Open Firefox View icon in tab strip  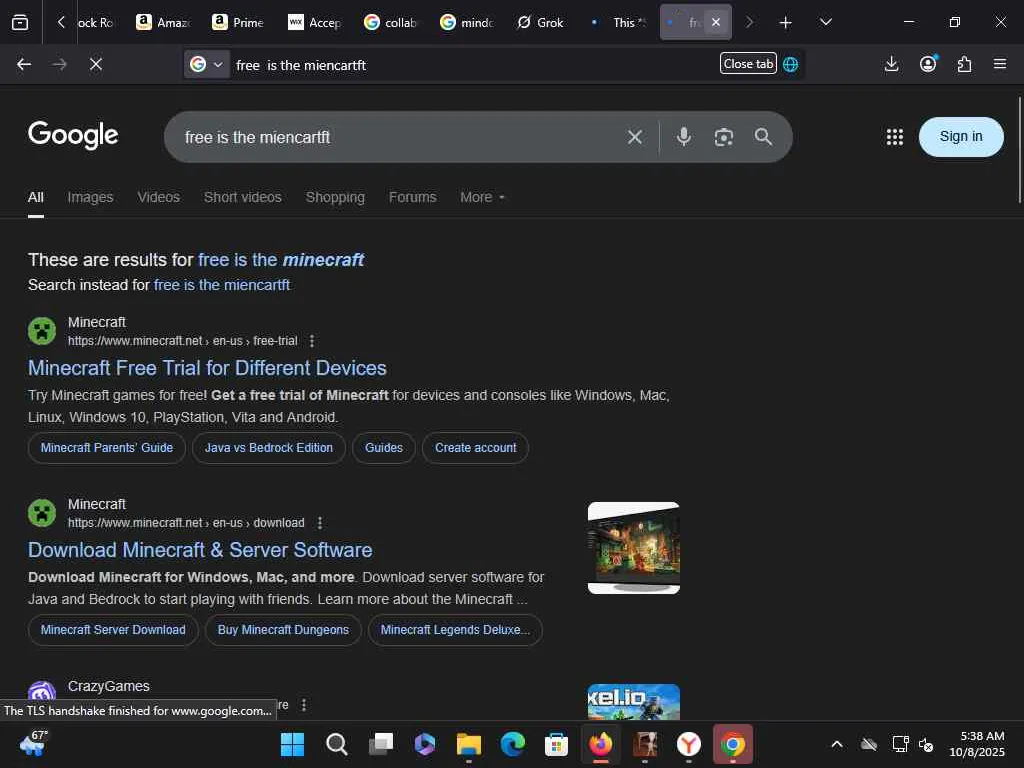click(20, 23)
